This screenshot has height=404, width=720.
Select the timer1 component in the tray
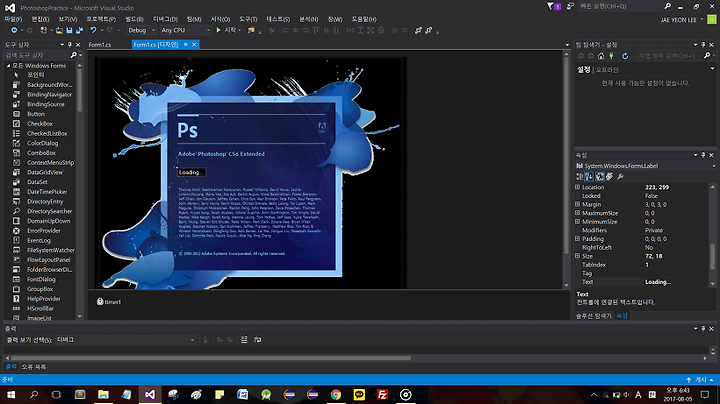point(109,302)
